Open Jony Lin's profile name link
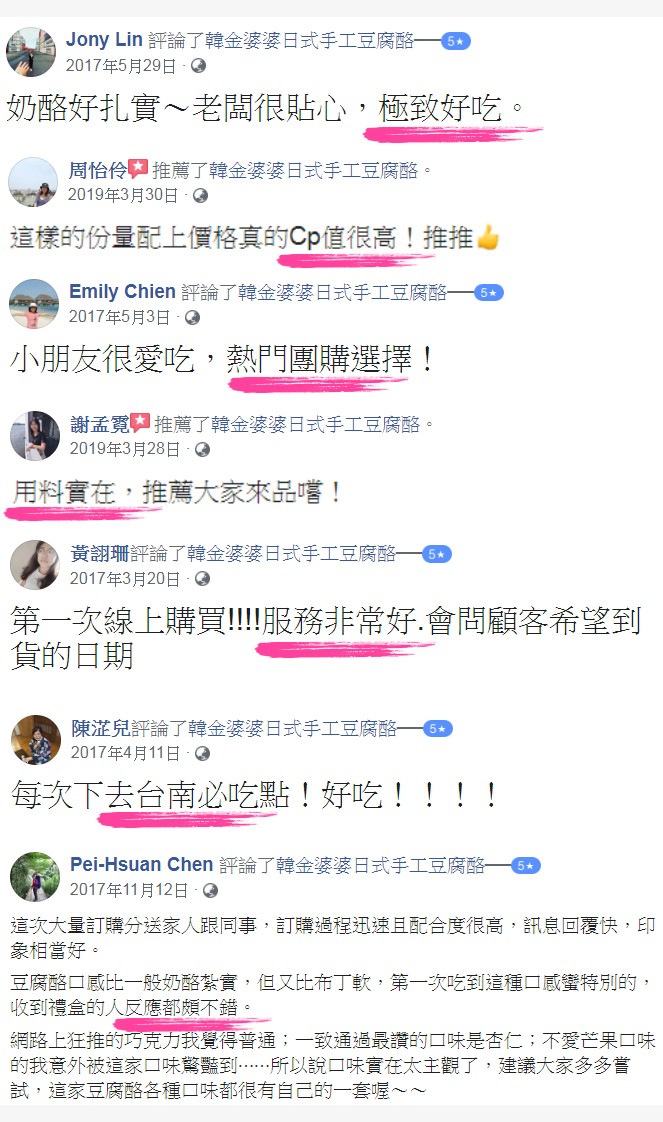Screen dimensions: 663x1122 (x=104, y=40)
